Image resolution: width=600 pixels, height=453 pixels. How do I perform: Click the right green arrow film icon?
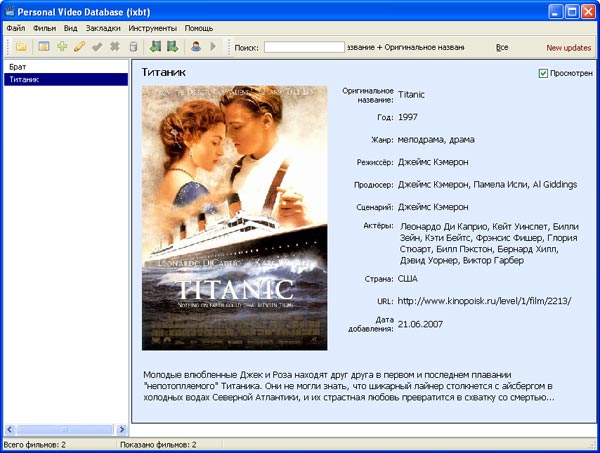tap(173, 47)
